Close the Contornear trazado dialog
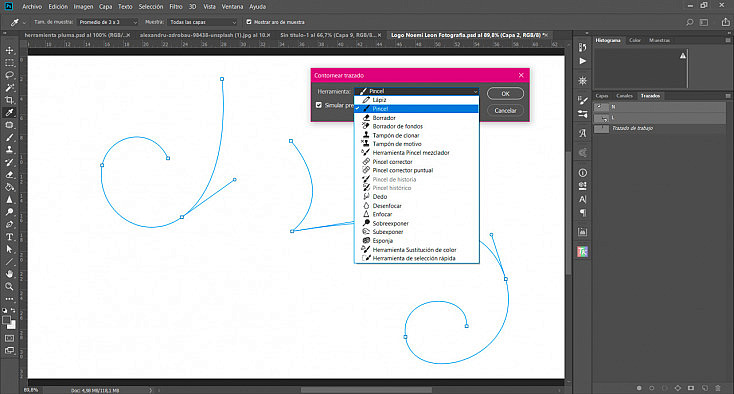734x394 pixels. 521,75
